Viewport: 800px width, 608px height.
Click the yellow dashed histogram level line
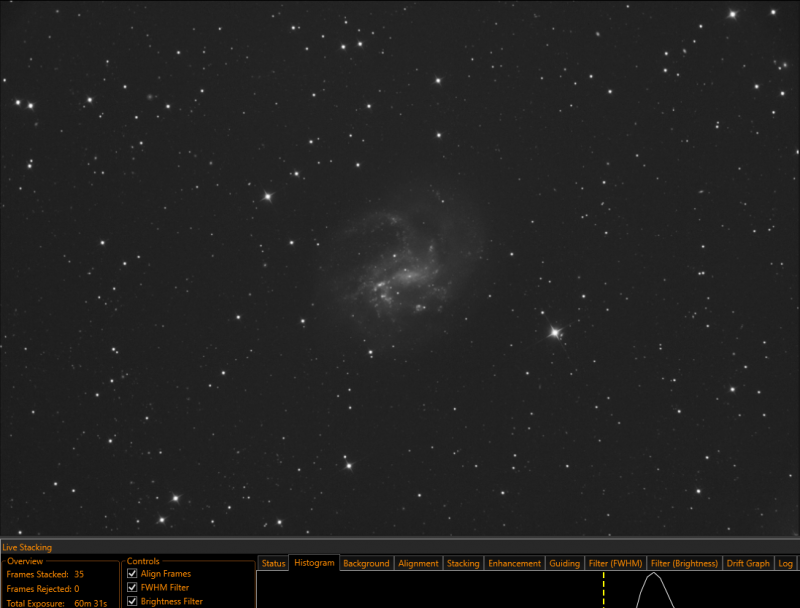click(x=604, y=590)
